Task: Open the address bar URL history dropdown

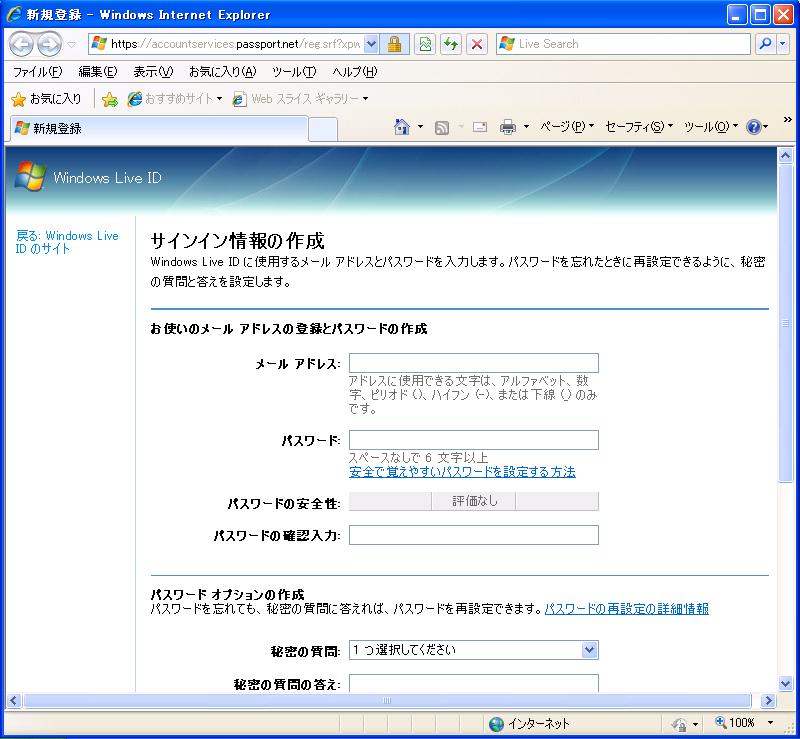Action: point(371,44)
